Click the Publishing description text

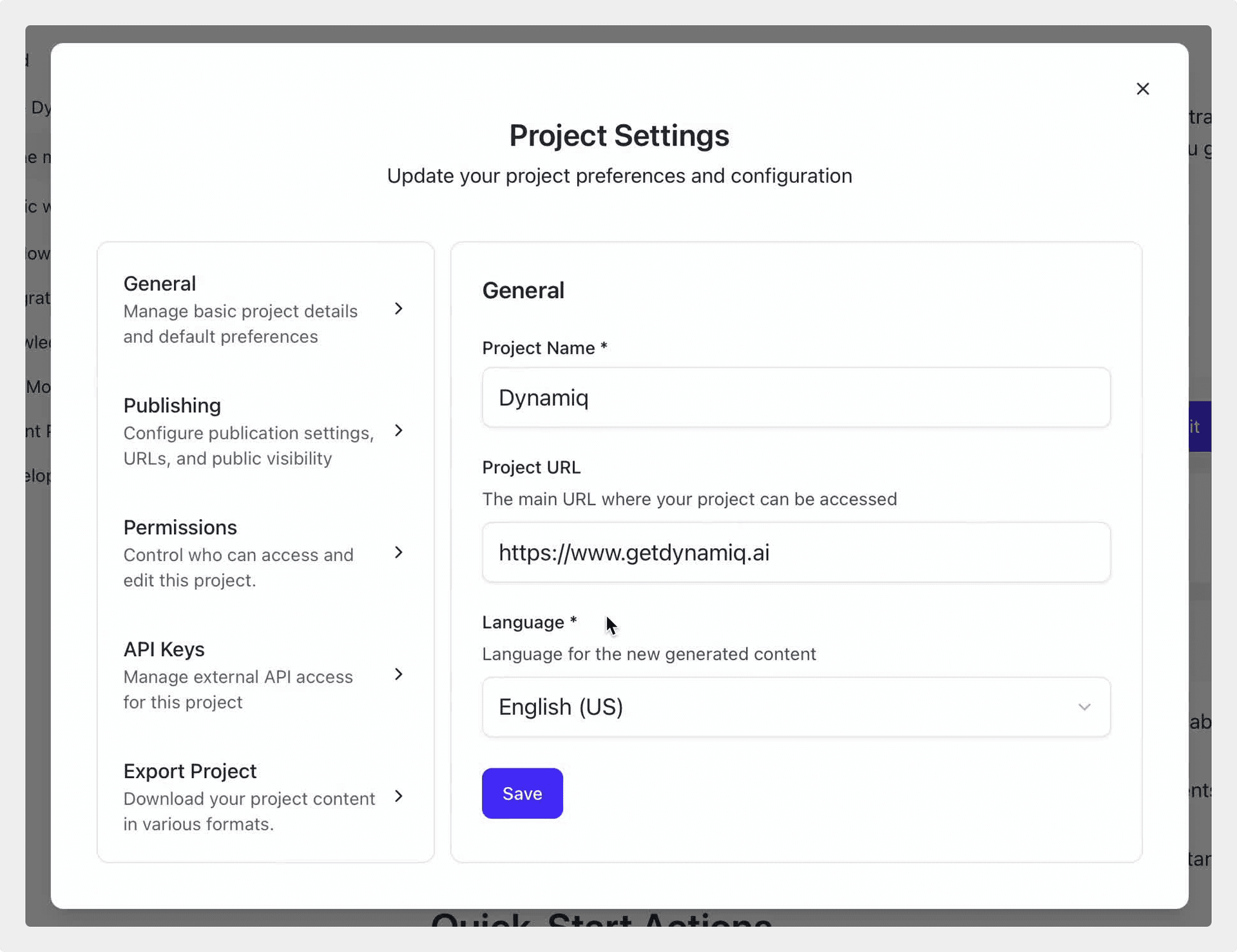tap(248, 446)
